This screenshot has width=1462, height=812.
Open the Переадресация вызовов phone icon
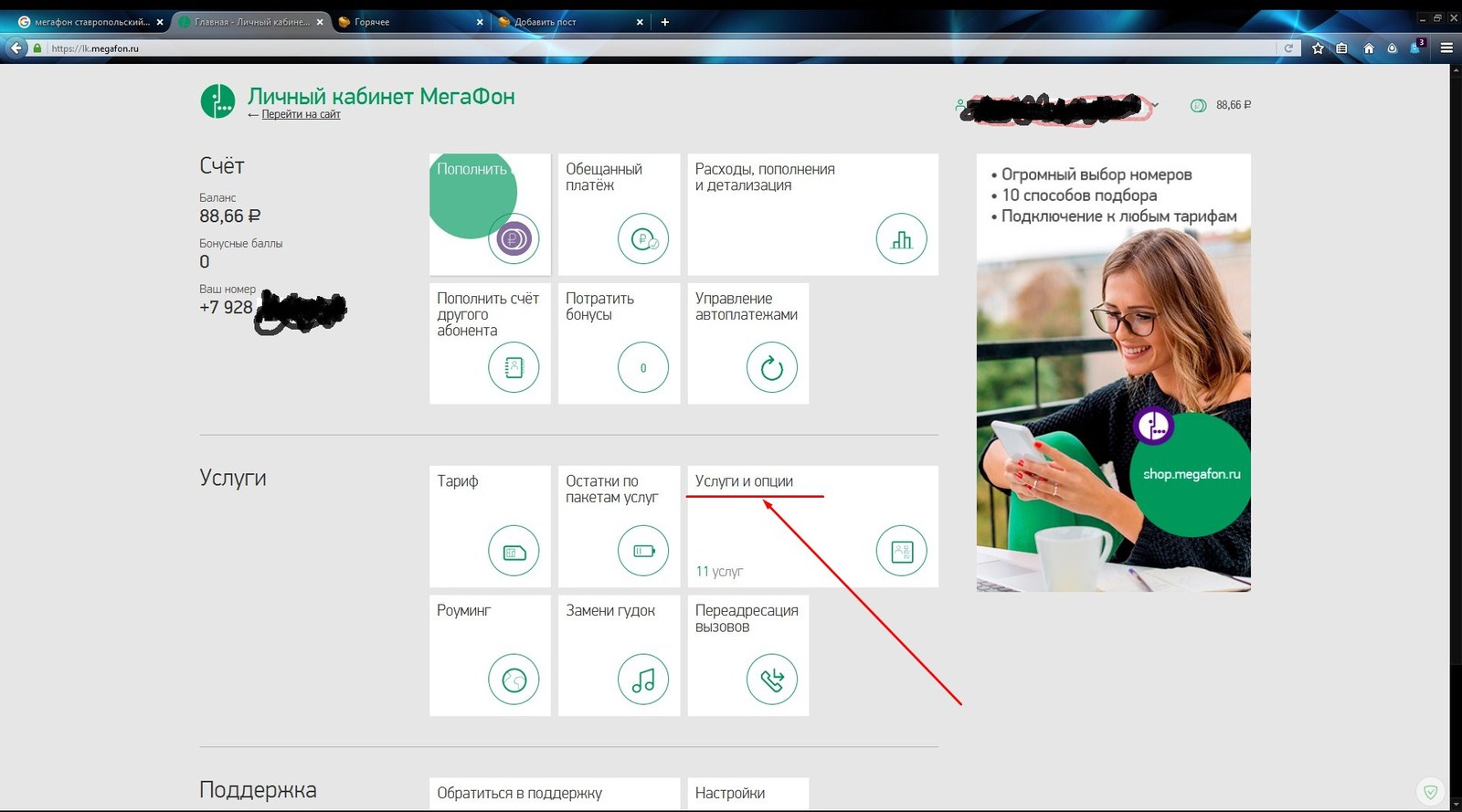(x=772, y=680)
